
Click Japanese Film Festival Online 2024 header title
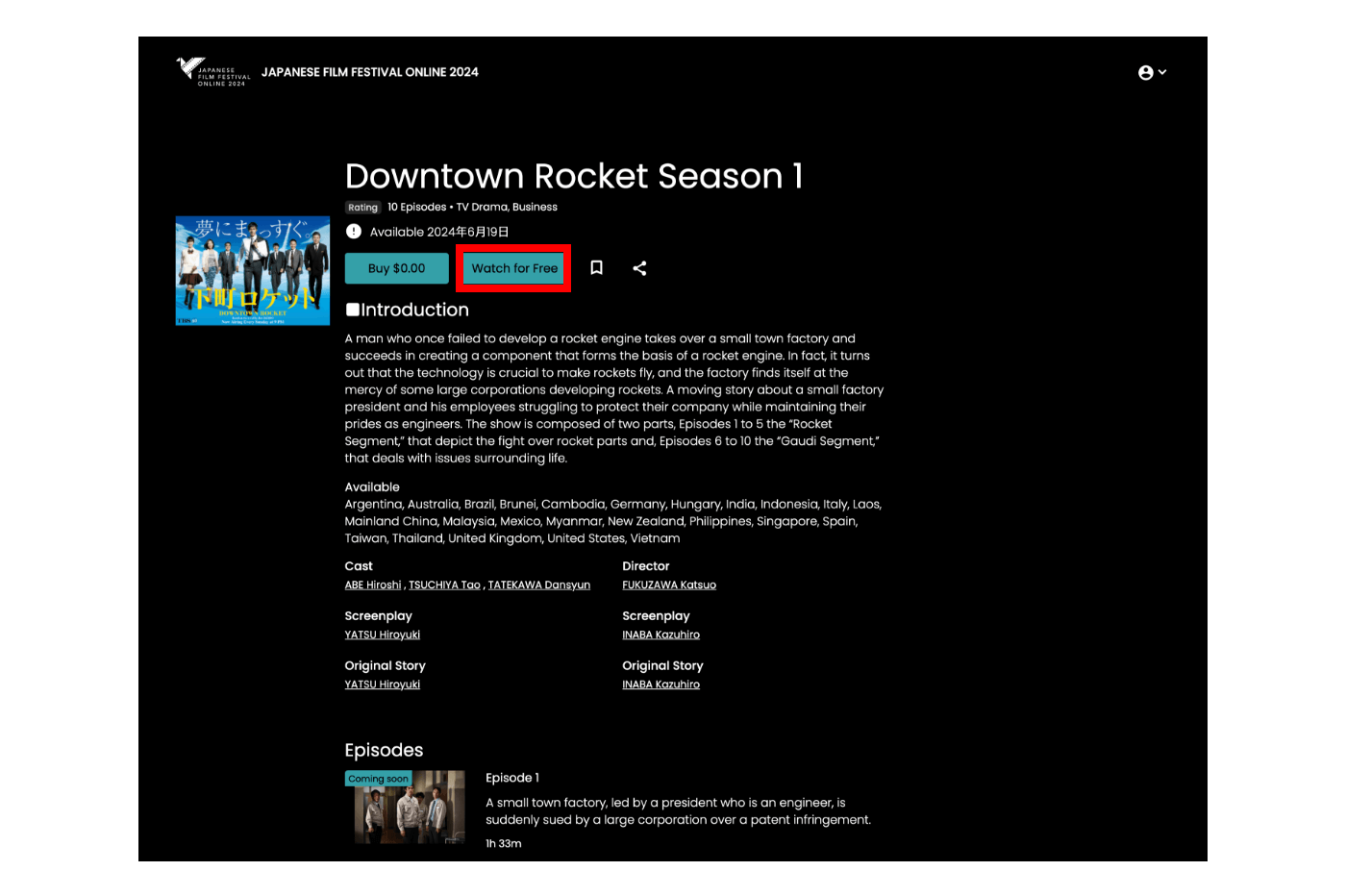pyautogui.click(x=370, y=72)
